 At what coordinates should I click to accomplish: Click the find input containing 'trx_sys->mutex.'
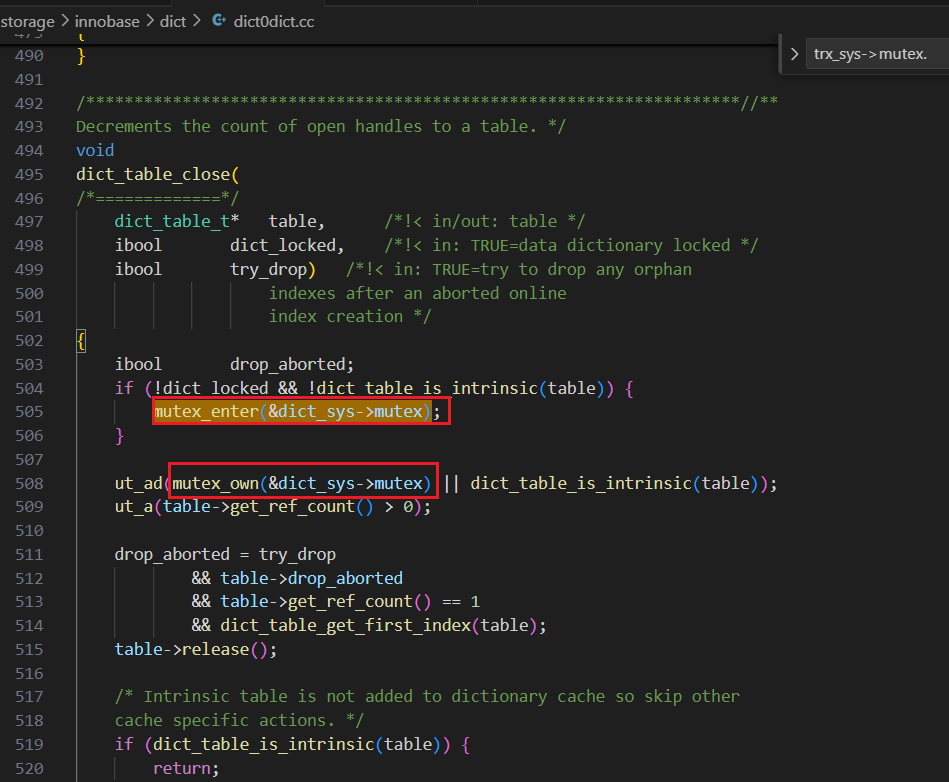pyautogui.click(x=878, y=54)
